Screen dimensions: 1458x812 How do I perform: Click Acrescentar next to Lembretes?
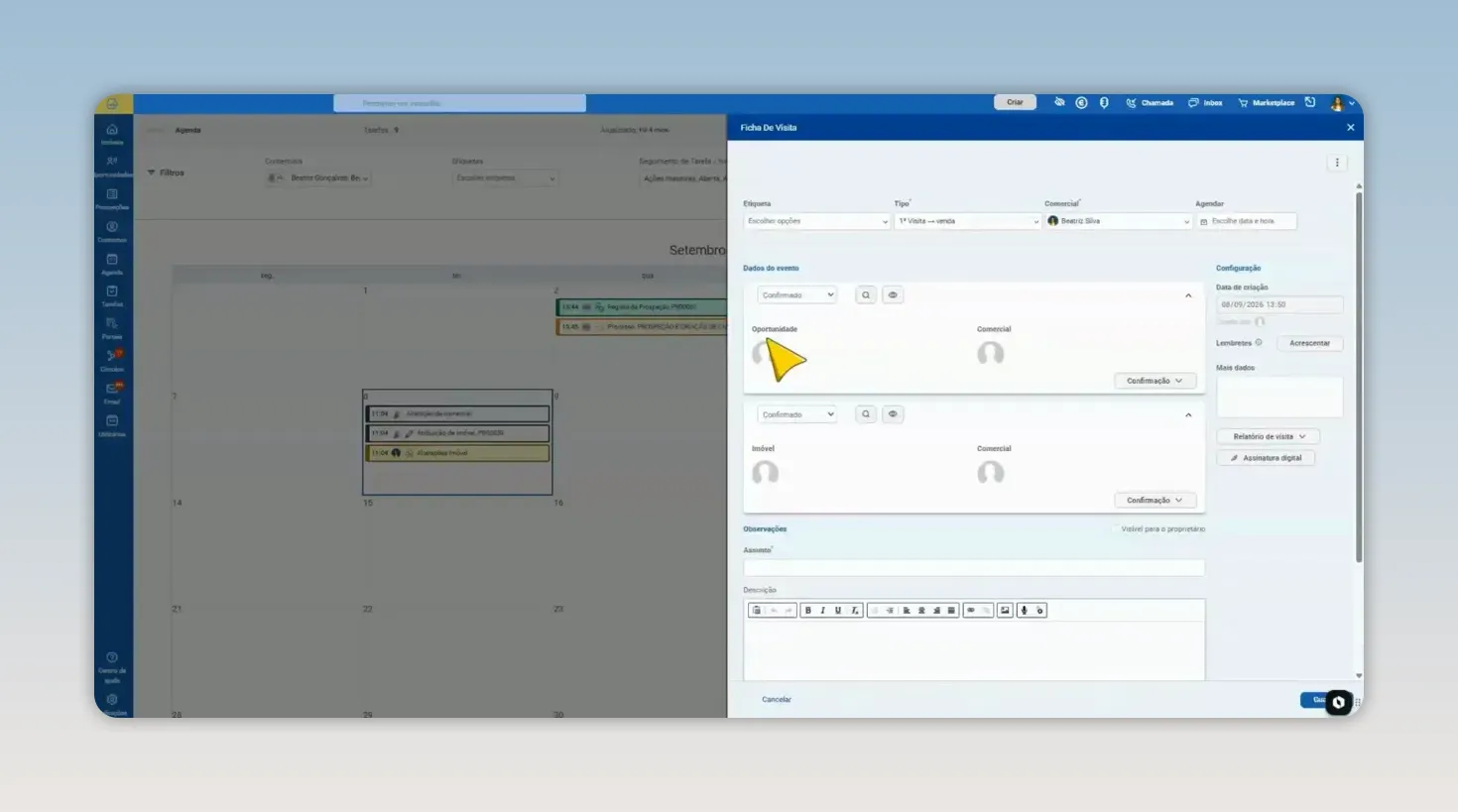(1309, 343)
